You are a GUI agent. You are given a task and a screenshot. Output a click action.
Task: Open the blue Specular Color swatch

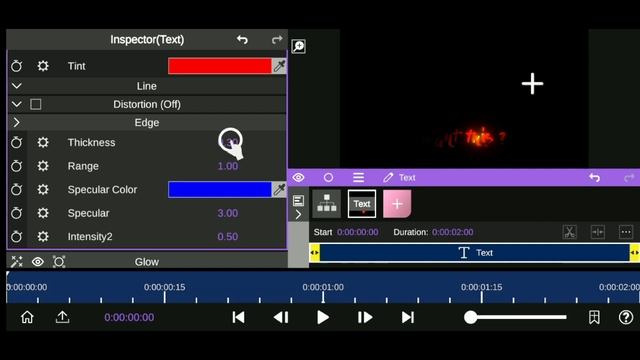click(x=220, y=190)
